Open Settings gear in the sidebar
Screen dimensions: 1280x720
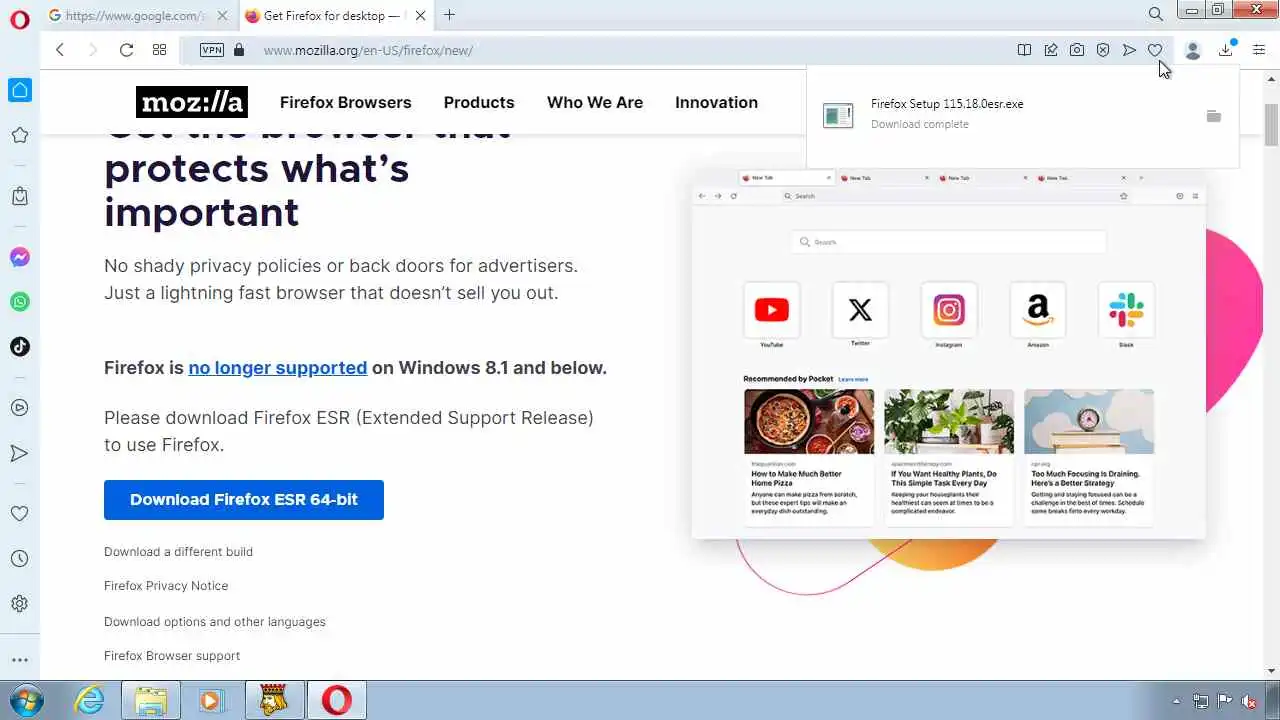(20, 604)
